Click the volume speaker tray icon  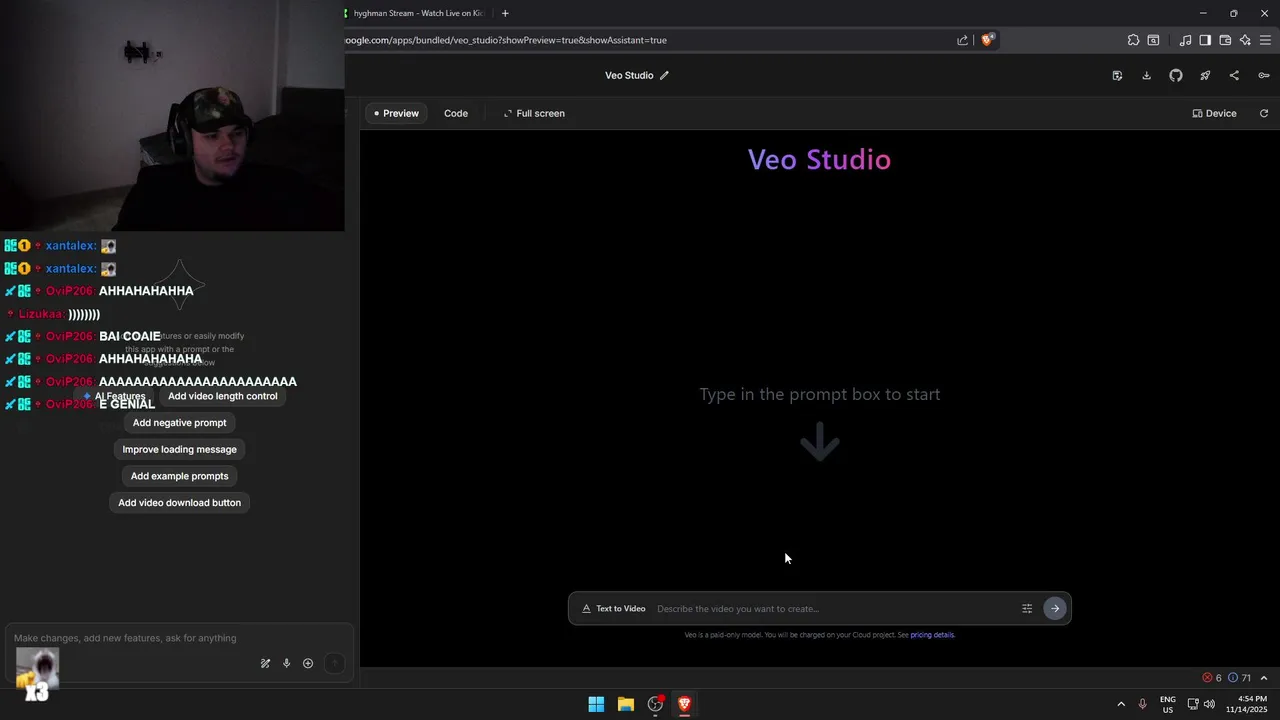pos(1210,704)
